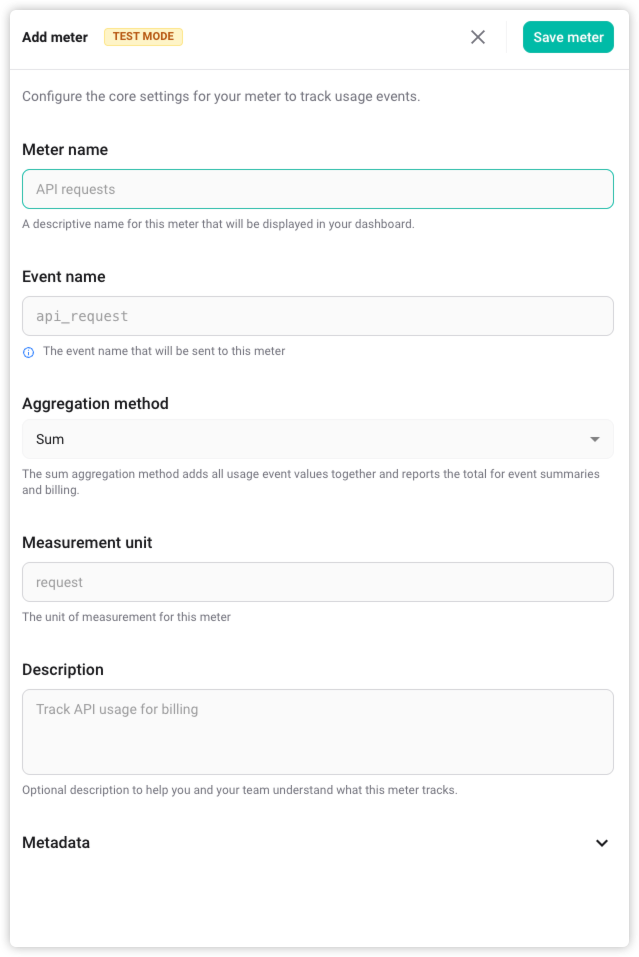639x957 pixels.
Task: Click the Meter name label
Action: pyautogui.click(x=65, y=150)
